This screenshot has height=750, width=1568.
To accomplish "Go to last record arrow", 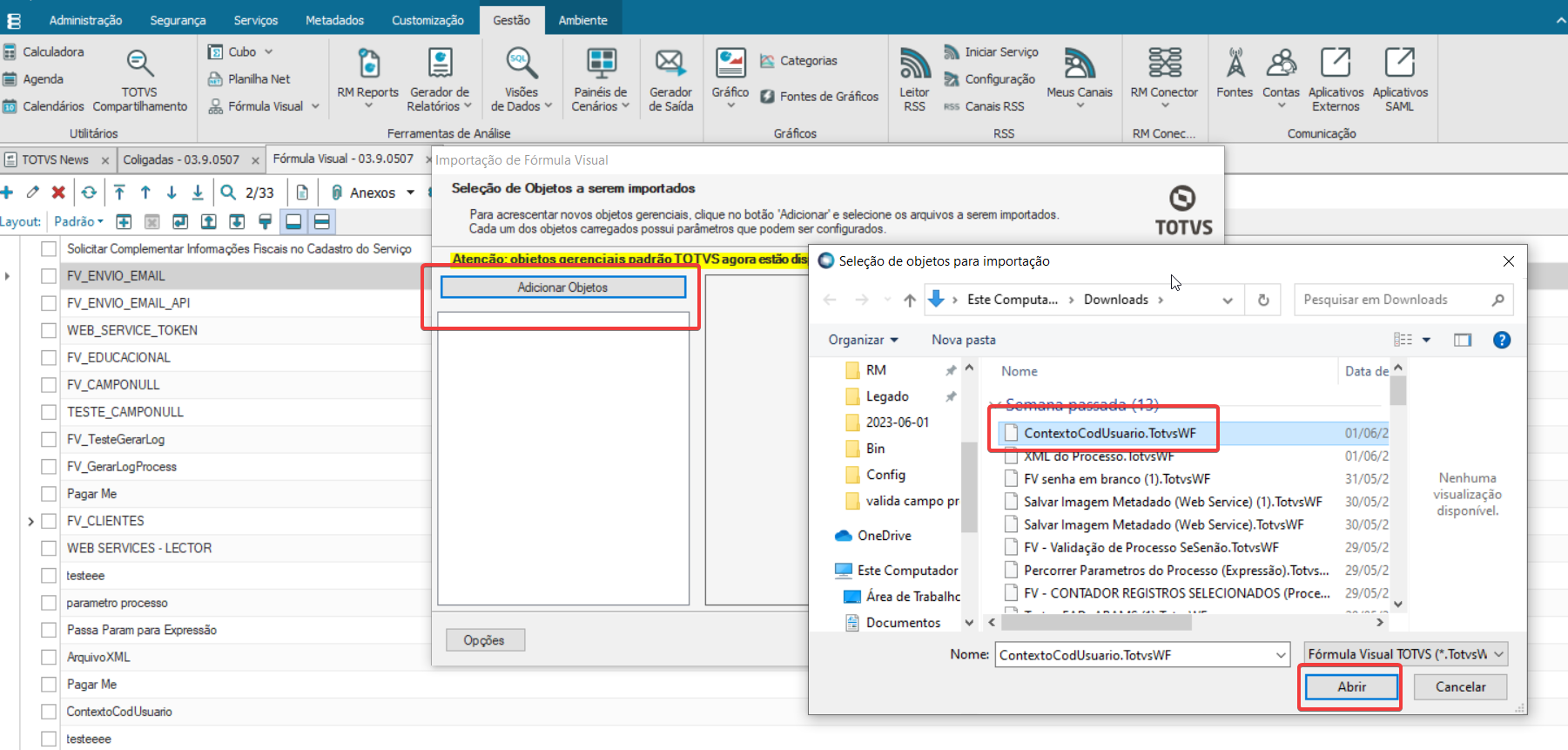I will coord(198,193).
